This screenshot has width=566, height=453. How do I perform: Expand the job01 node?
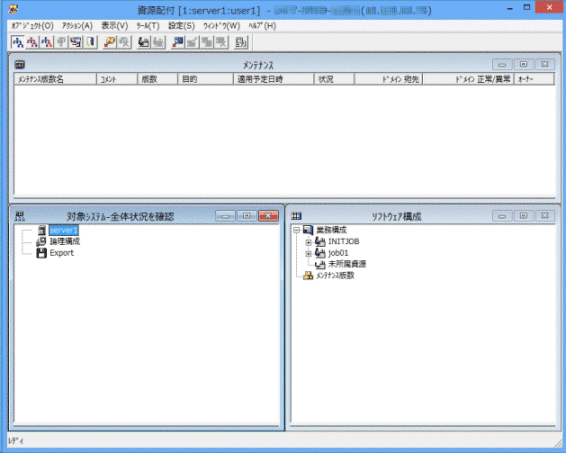[x=308, y=253]
